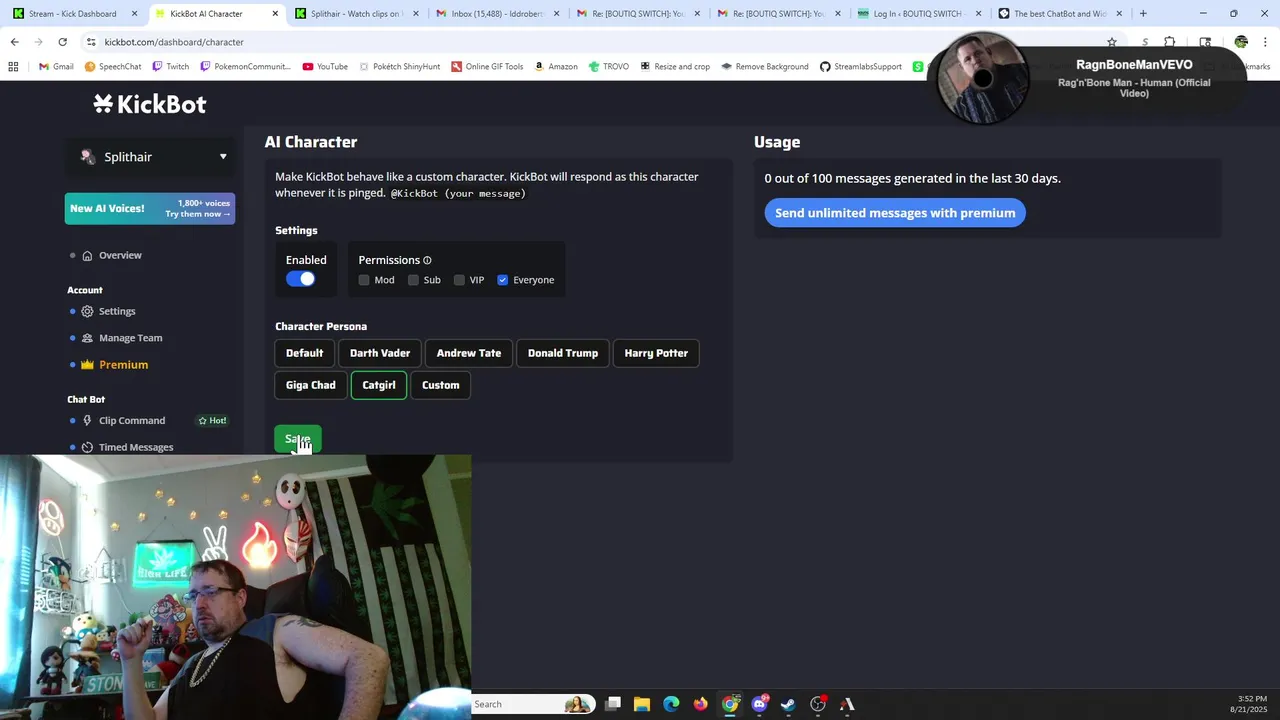Click the Hot badge beside Clip Command
Image resolution: width=1280 pixels, height=720 pixels.
click(x=212, y=421)
